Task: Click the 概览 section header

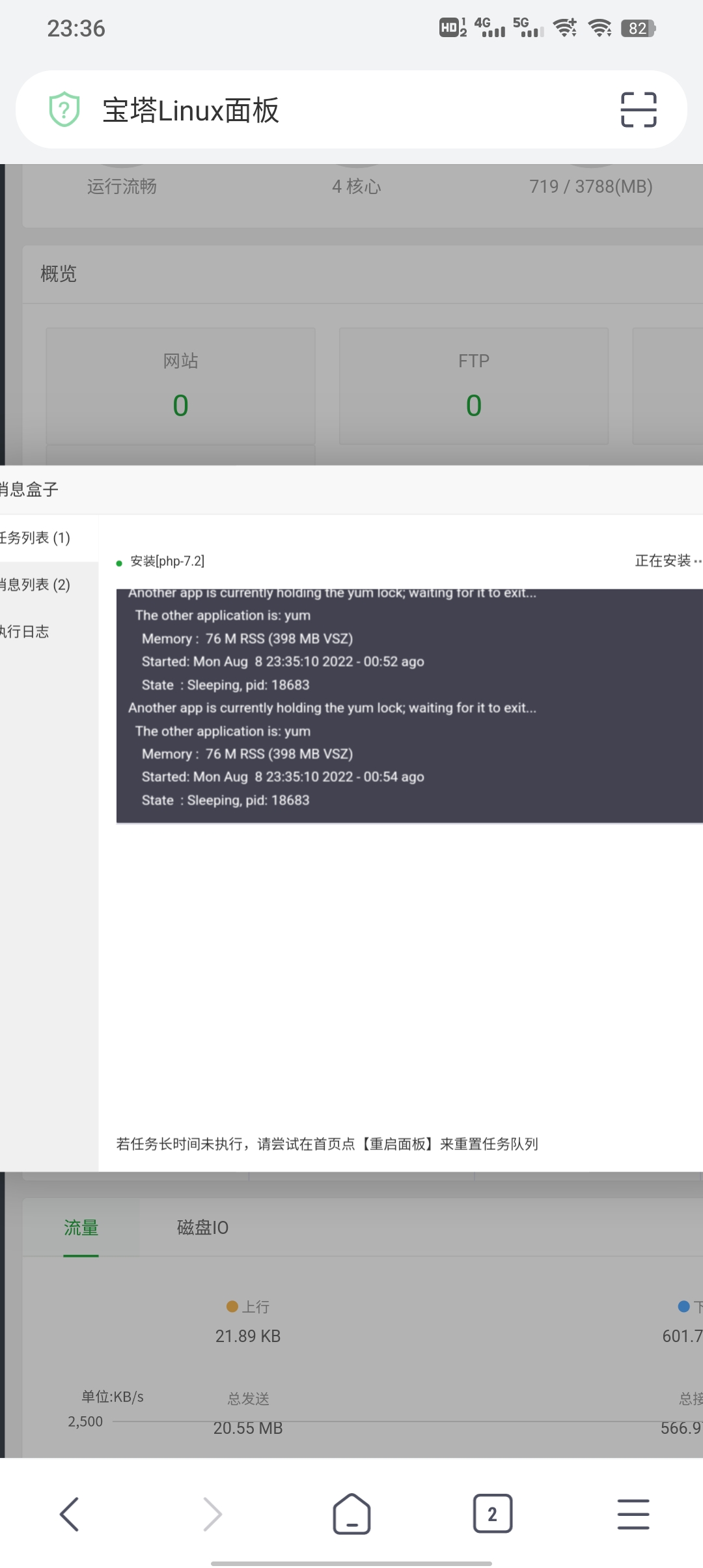Action: pos(59,274)
